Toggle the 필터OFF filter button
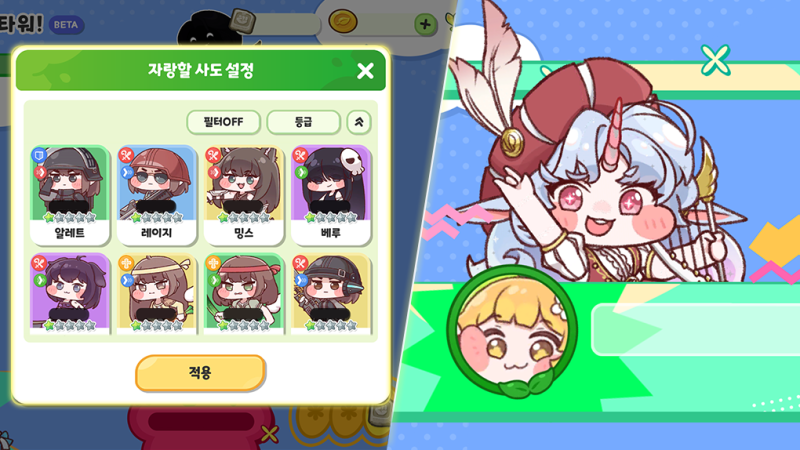Image resolution: width=800 pixels, height=450 pixels. (x=223, y=122)
